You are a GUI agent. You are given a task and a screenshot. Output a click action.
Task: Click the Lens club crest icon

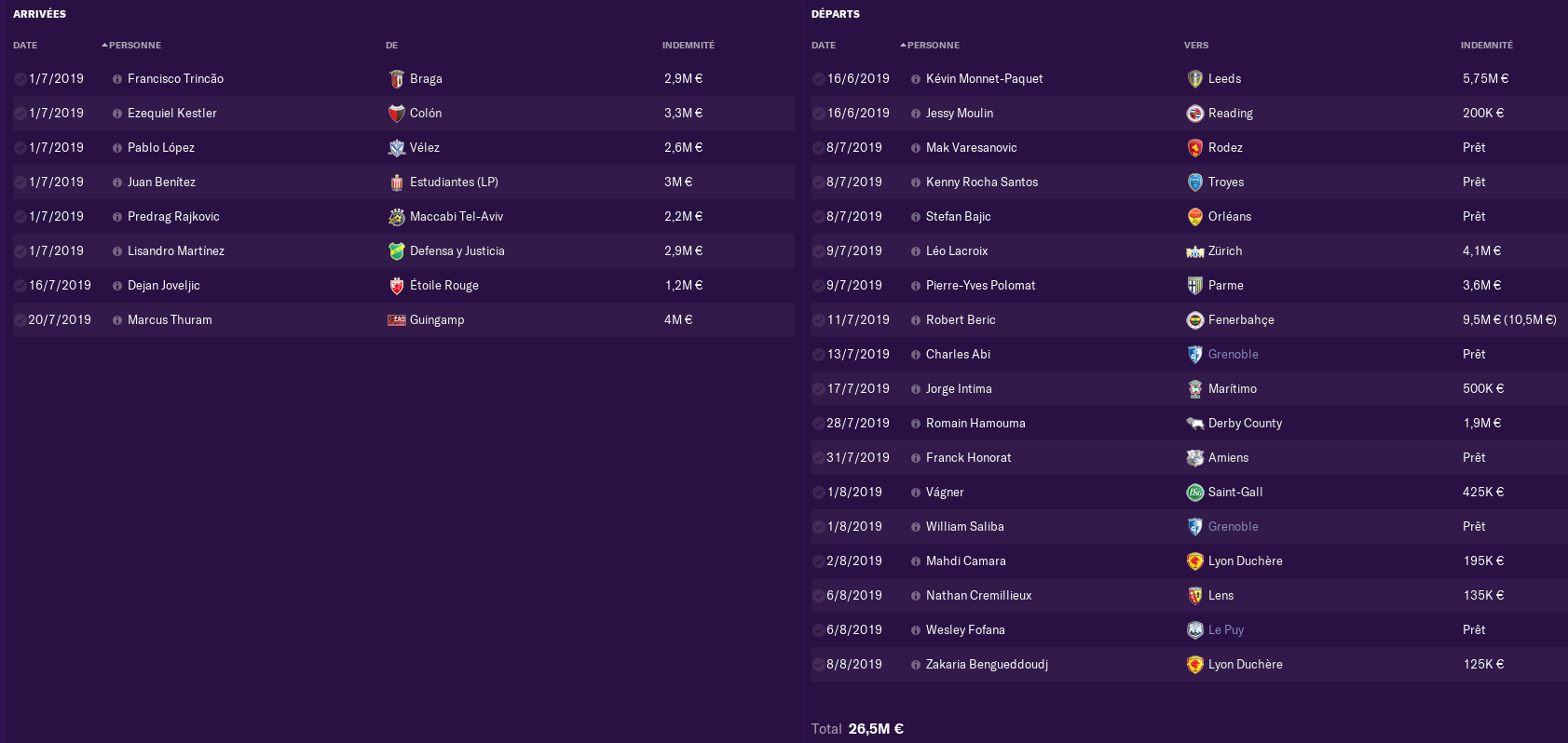click(x=1195, y=596)
